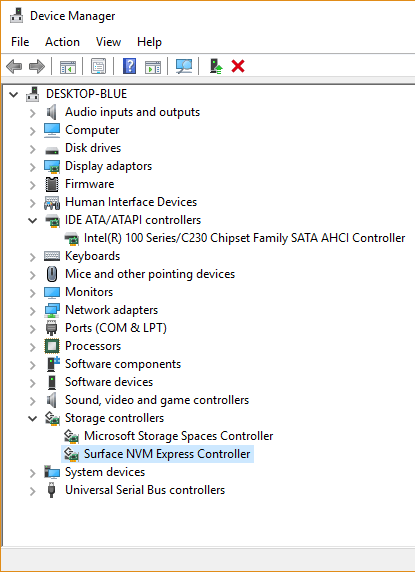Collapse the DESKTOP-BLUE root node
The image size is (415, 572).
pyautogui.click(x=13, y=94)
